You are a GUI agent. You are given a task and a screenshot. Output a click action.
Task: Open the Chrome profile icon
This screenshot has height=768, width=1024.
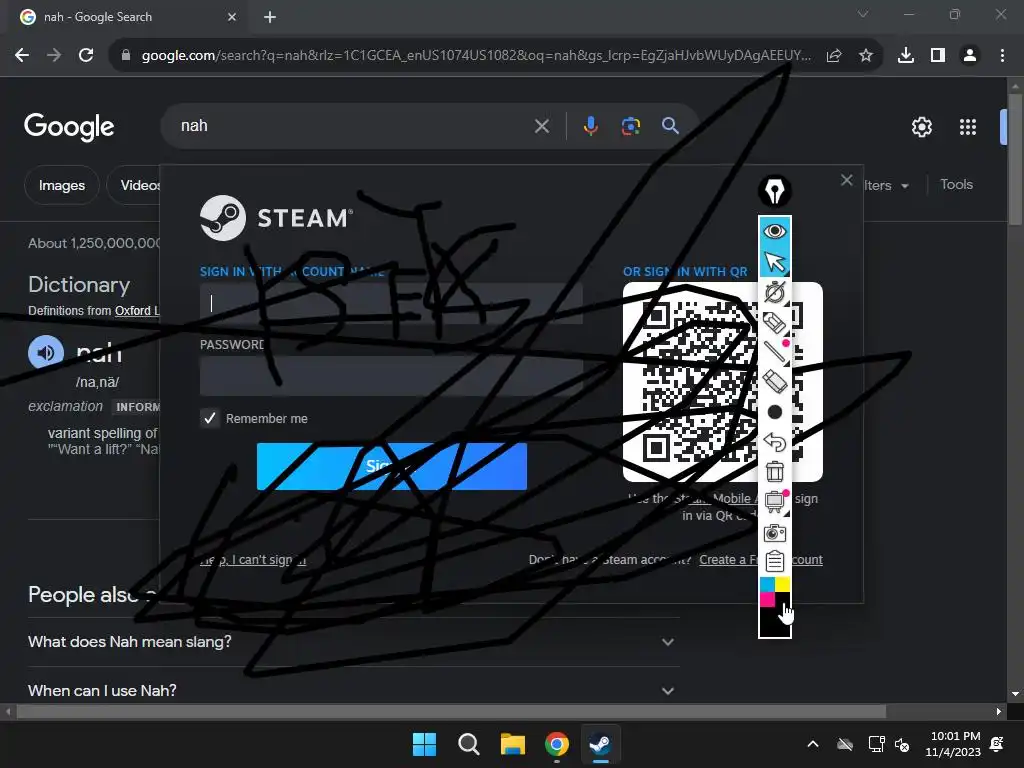pyautogui.click(x=970, y=56)
